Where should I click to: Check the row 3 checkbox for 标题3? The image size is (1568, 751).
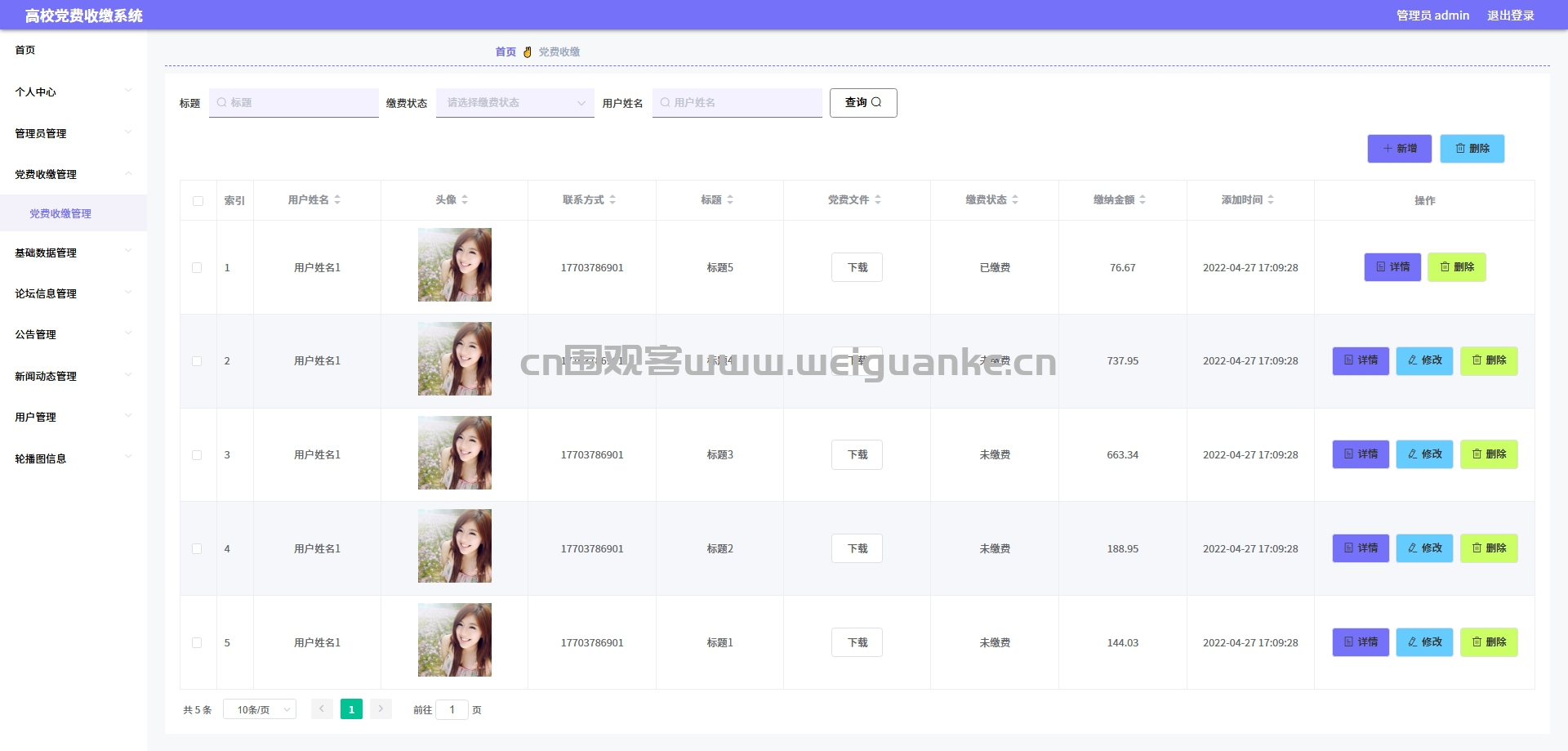[197, 454]
